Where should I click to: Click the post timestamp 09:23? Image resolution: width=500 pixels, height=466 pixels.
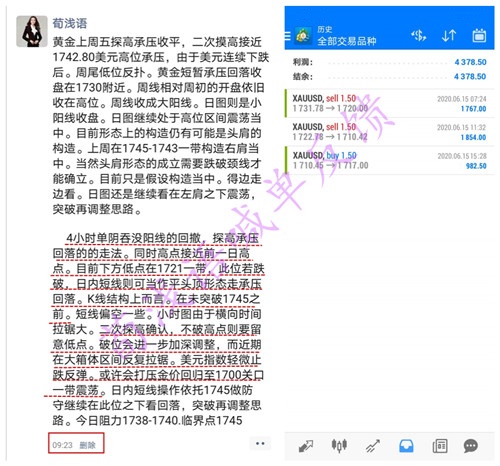pyautogui.click(x=62, y=445)
